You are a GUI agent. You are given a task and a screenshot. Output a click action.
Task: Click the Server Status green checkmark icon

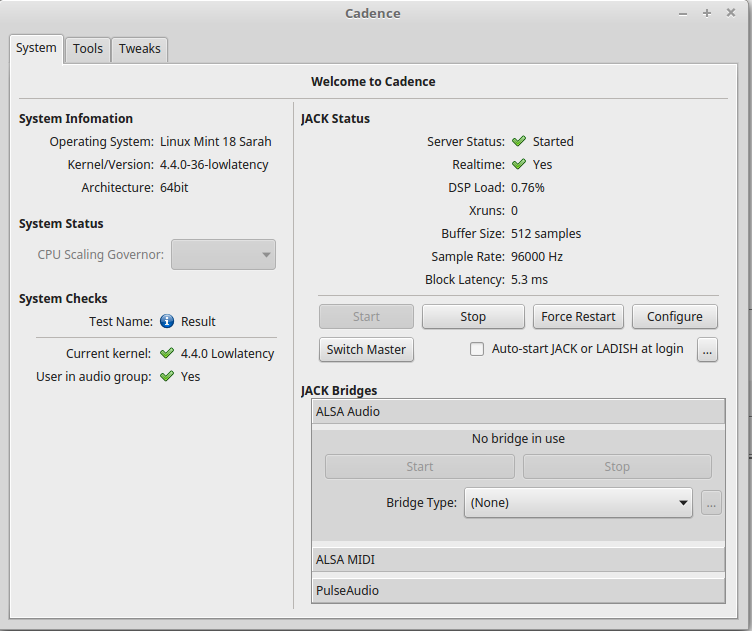click(x=519, y=141)
